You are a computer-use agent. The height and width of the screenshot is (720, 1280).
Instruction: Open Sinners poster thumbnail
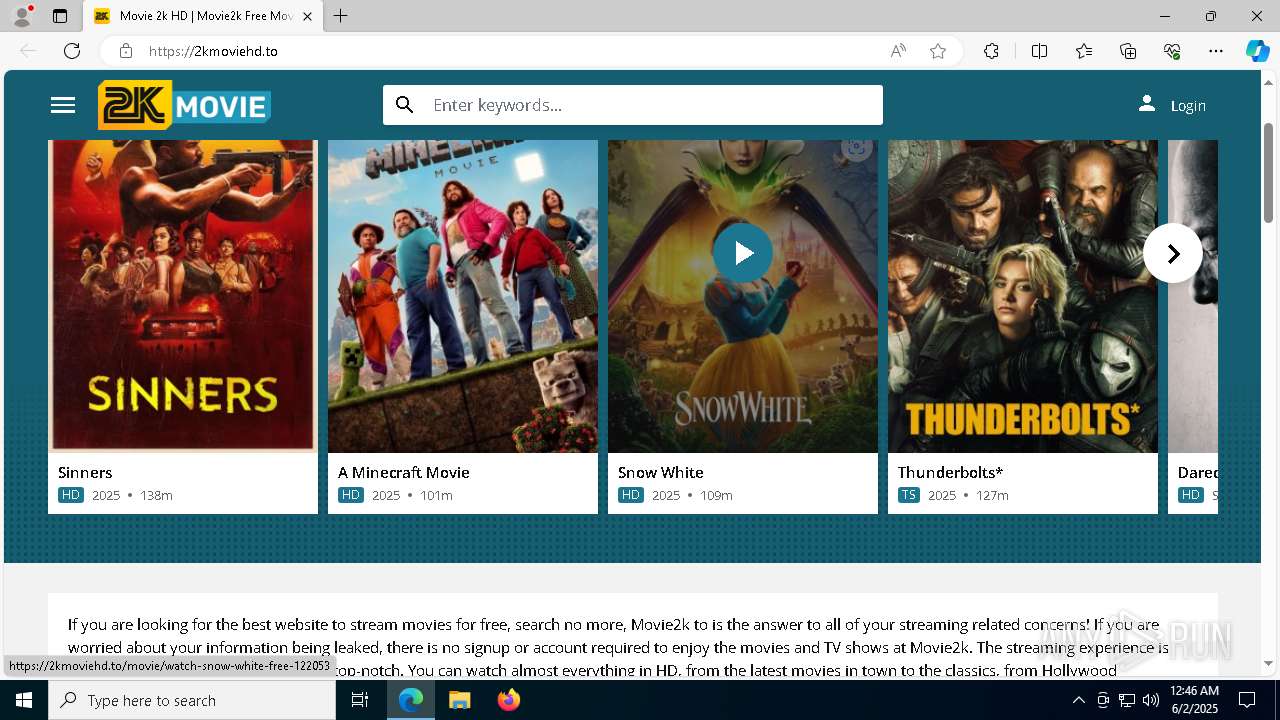[183, 296]
